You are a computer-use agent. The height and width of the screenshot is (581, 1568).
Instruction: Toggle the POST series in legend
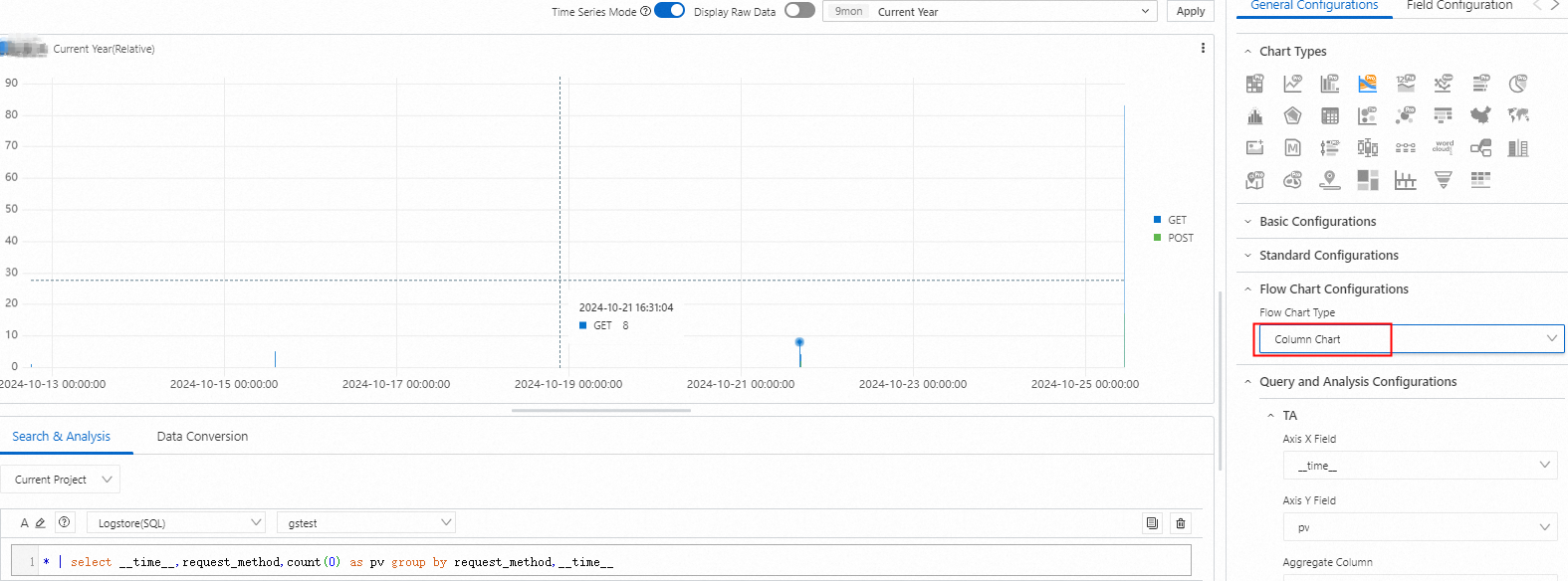tap(1173, 238)
